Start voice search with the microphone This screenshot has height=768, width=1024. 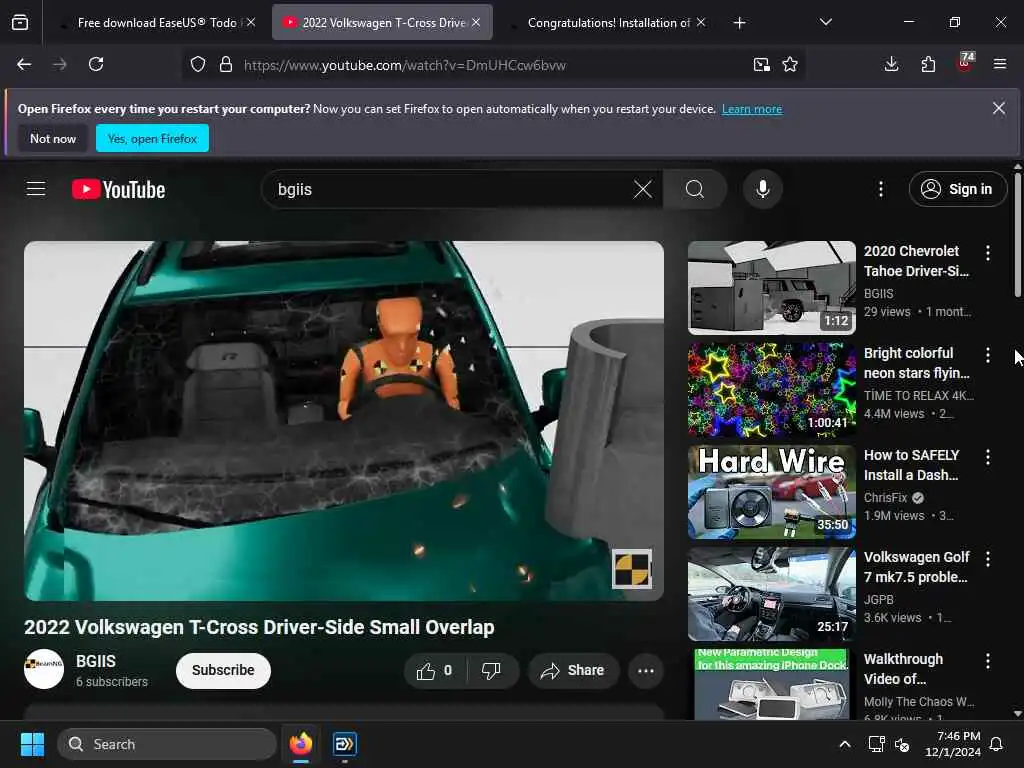(x=762, y=189)
